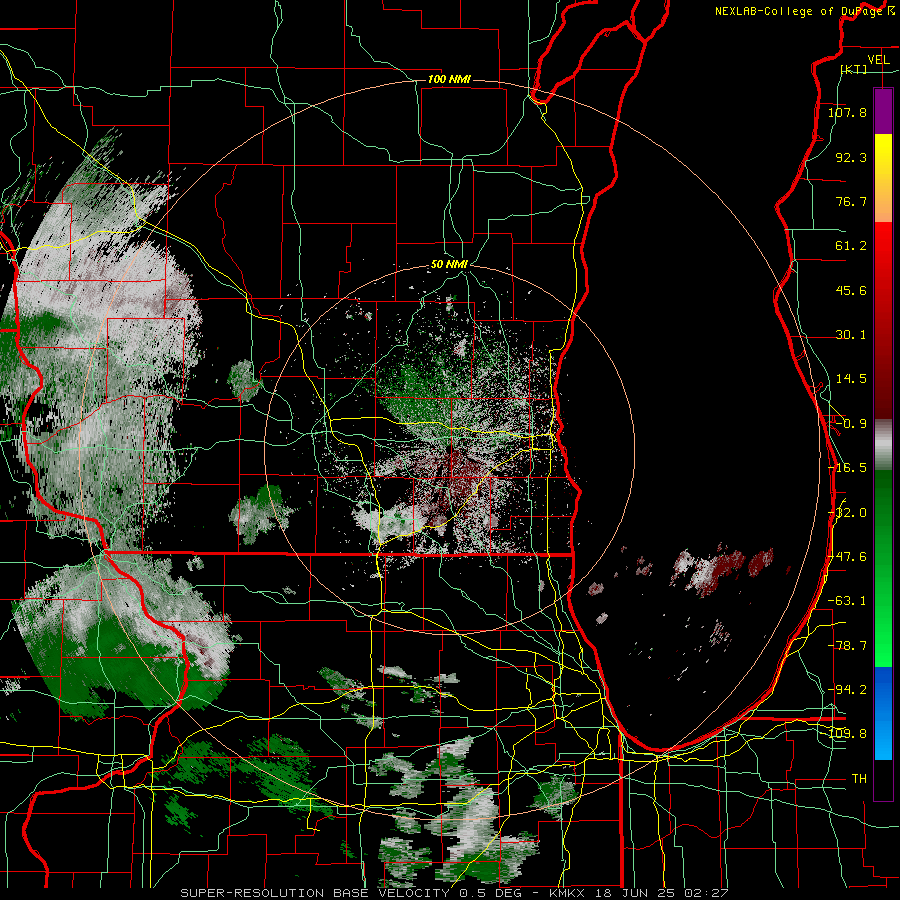This screenshot has height=900, width=900.
Task: Click the purple segment of velocity color bar
Action: (x=883, y=111)
